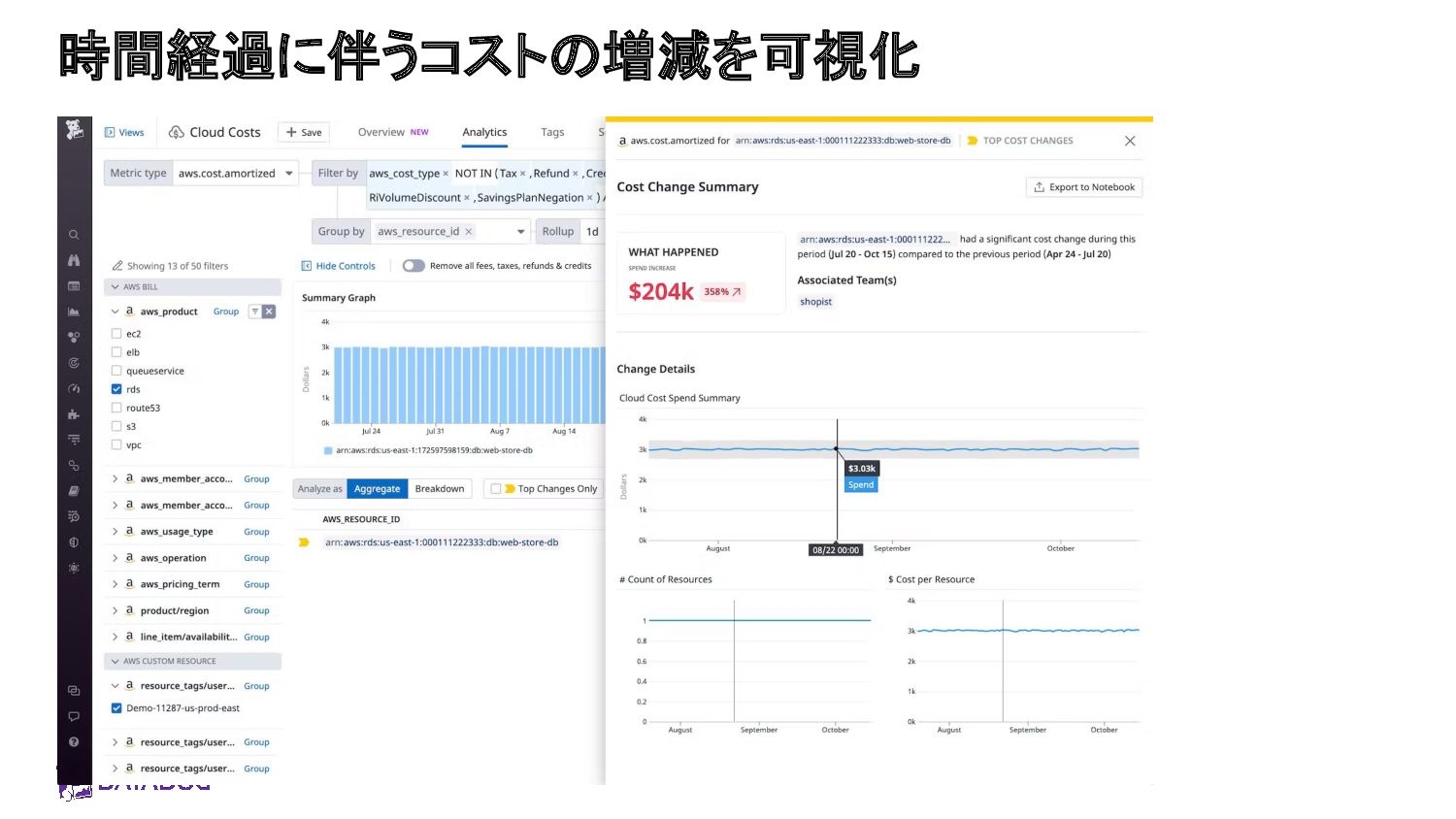Check the s3 product filter
This screenshot has width=1456, height=819.
coord(116,426)
